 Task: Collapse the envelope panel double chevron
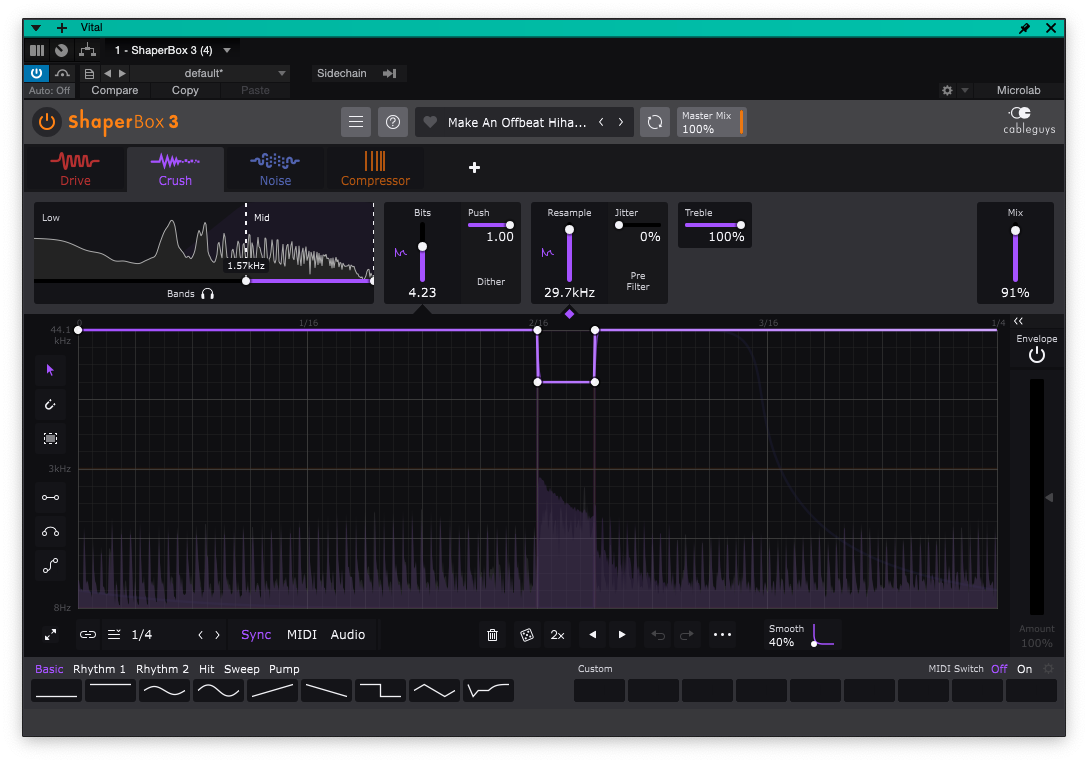1018,320
